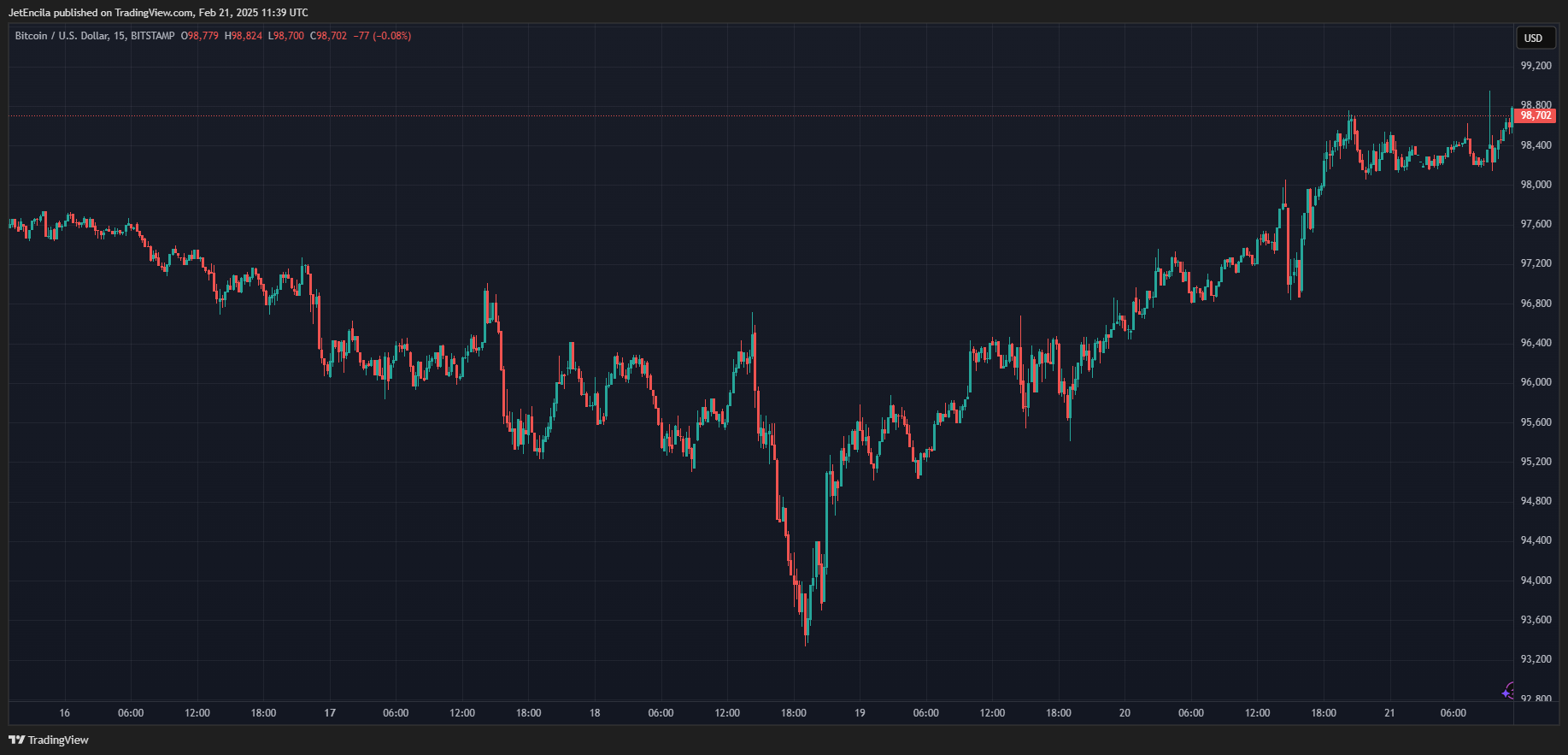Click the low price value L98,700
Screen dimensions: 1568x755
tap(286, 36)
